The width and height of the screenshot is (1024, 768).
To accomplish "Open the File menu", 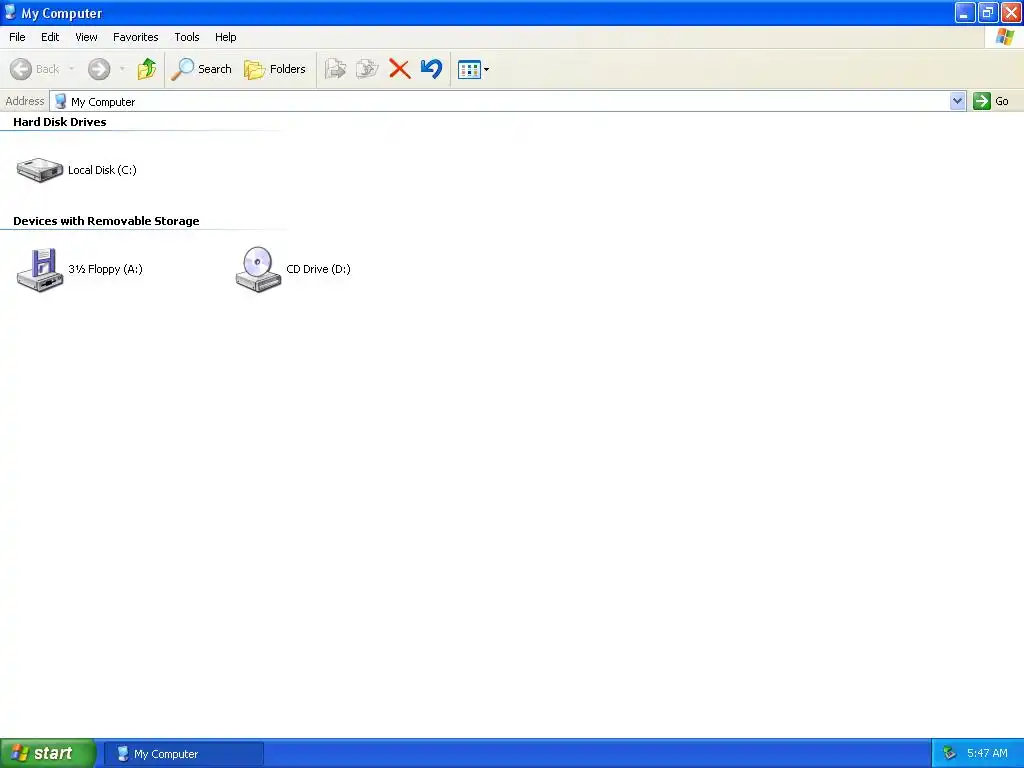I will pos(17,37).
